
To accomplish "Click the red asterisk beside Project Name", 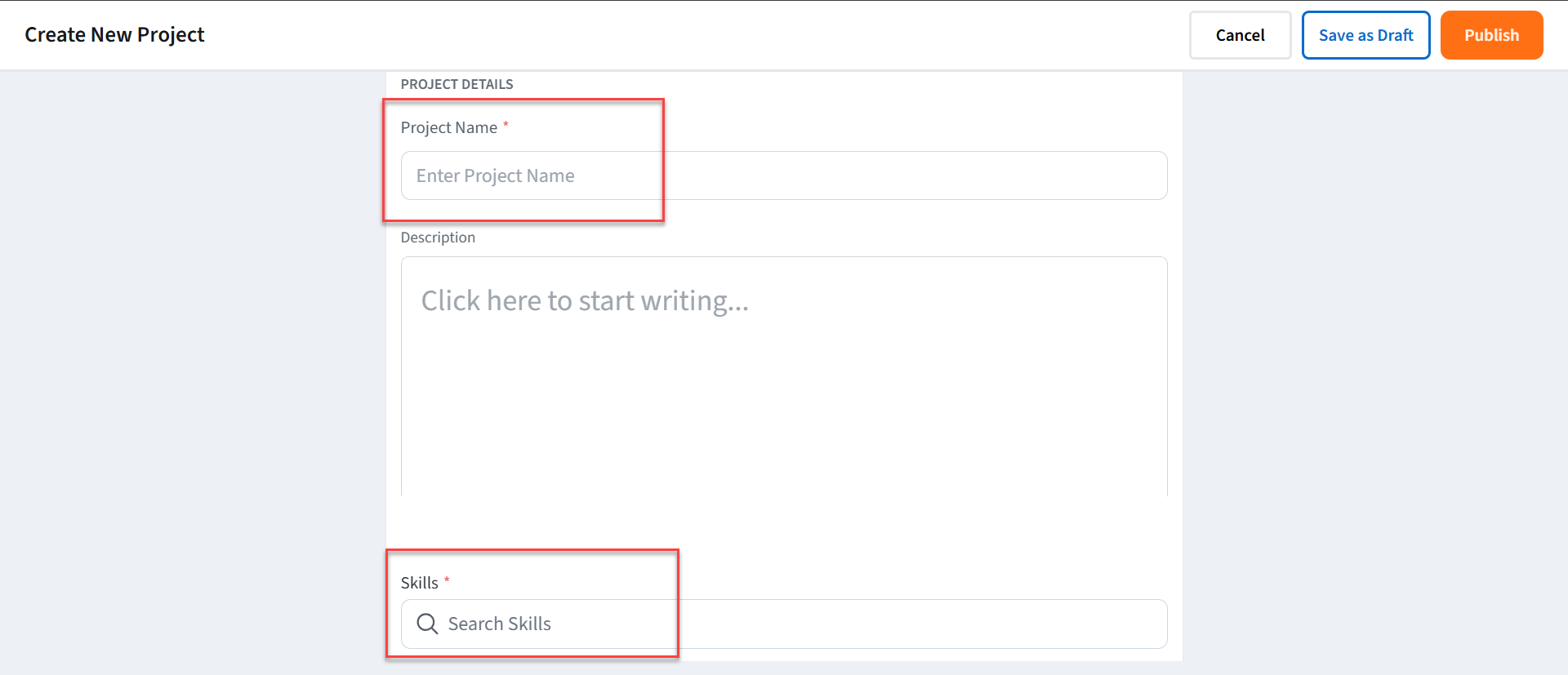I will tap(506, 125).
